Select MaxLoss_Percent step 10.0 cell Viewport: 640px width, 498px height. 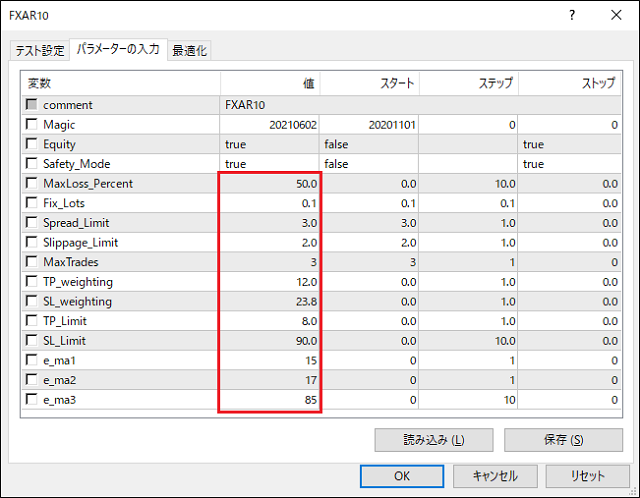pyautogui.click(x=469, y=183)
